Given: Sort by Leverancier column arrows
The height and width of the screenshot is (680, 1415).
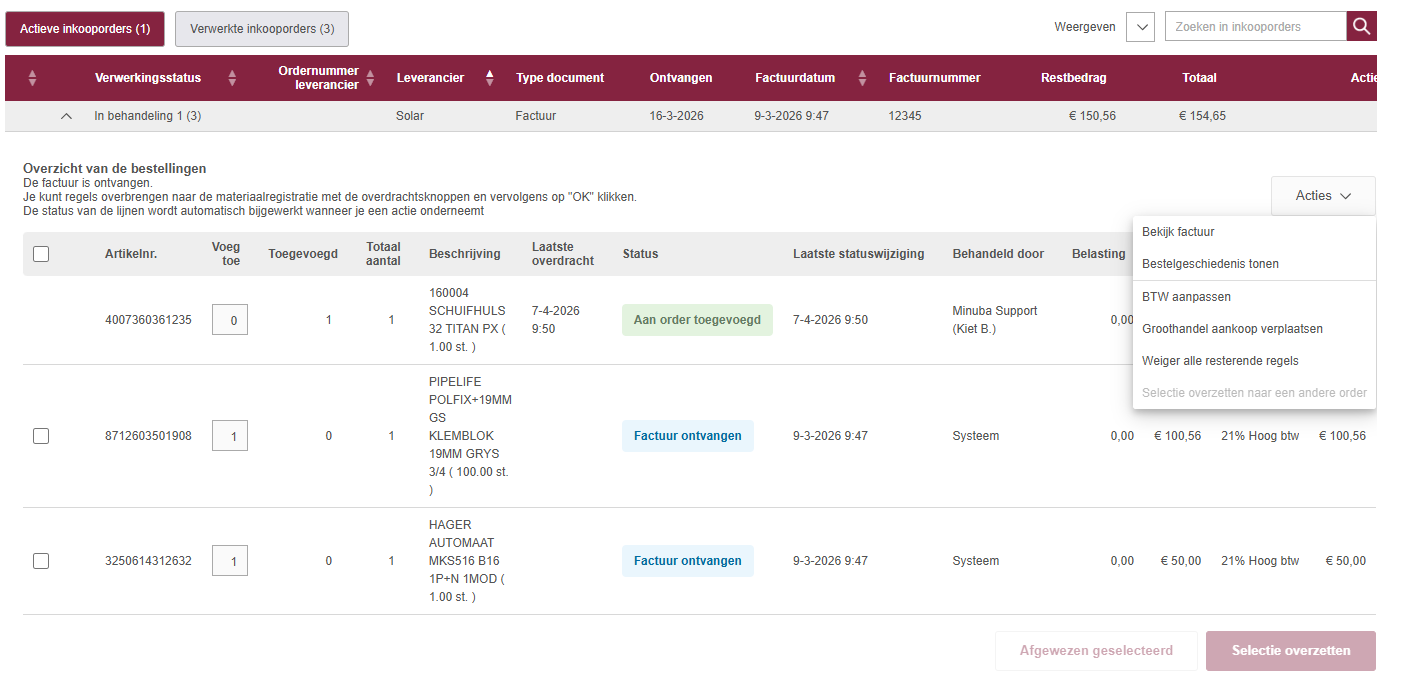Looking at the screenshot, I should (x=489, y=78).
